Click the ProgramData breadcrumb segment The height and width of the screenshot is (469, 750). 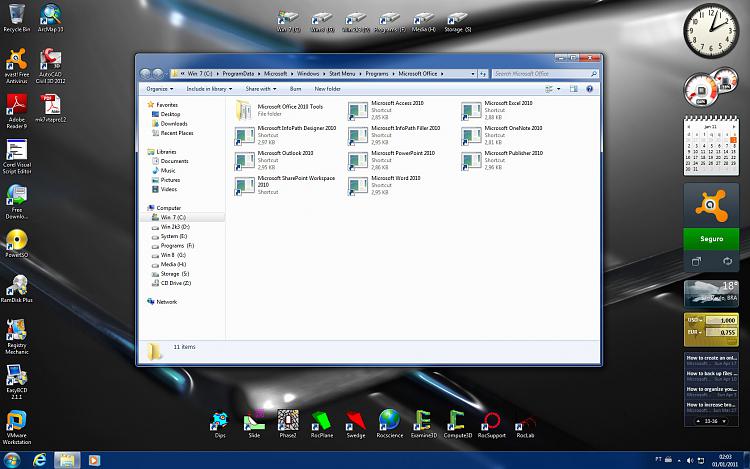click(x=238, y=74)
